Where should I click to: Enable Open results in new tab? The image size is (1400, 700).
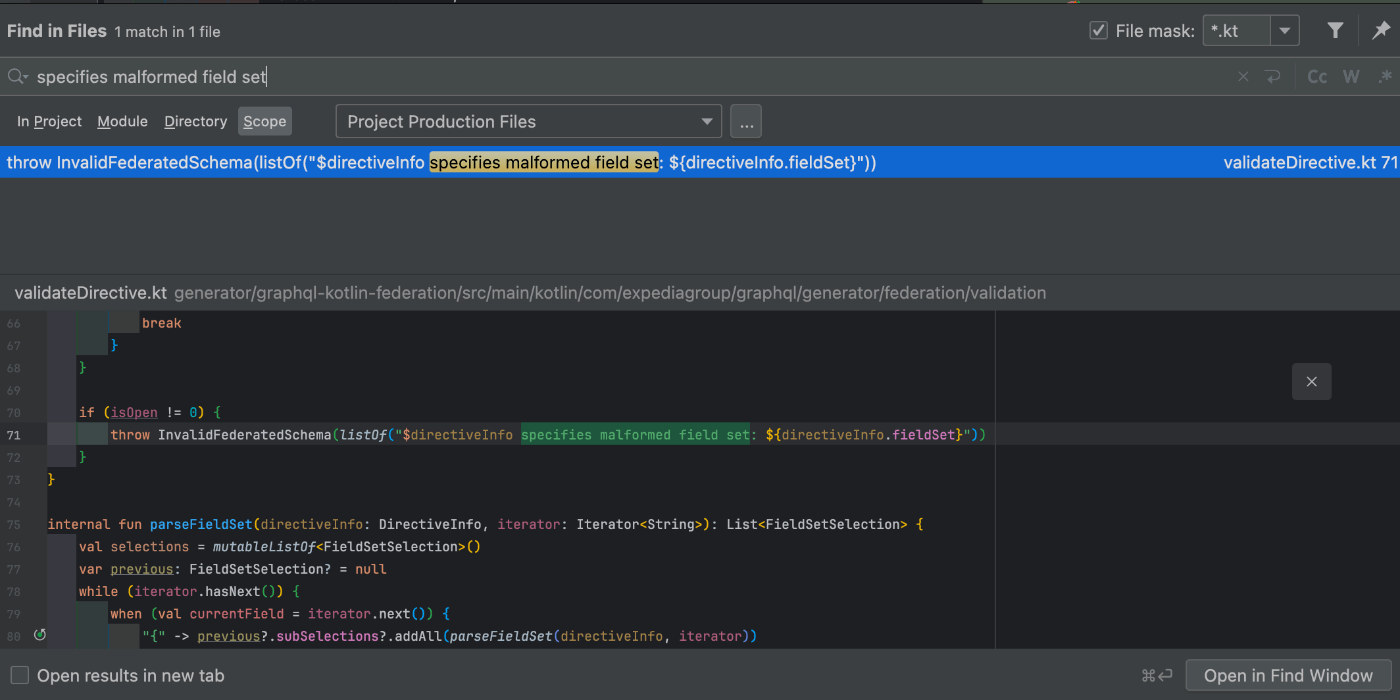pyautogui.click(x=19, y=676)
